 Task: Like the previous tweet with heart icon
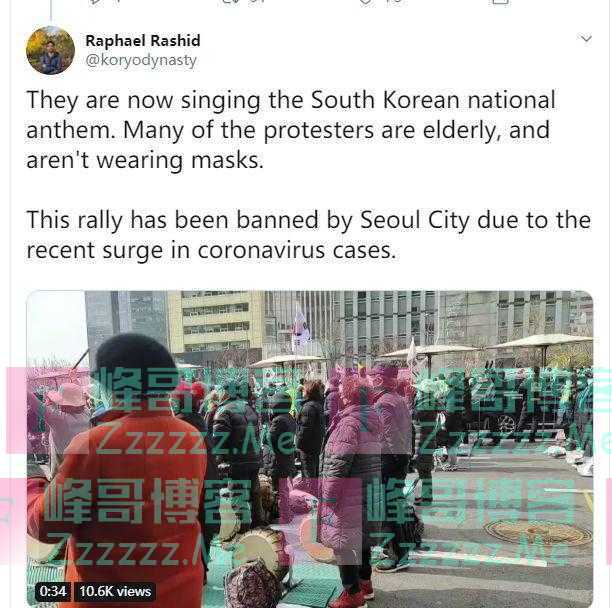[366, 2]
